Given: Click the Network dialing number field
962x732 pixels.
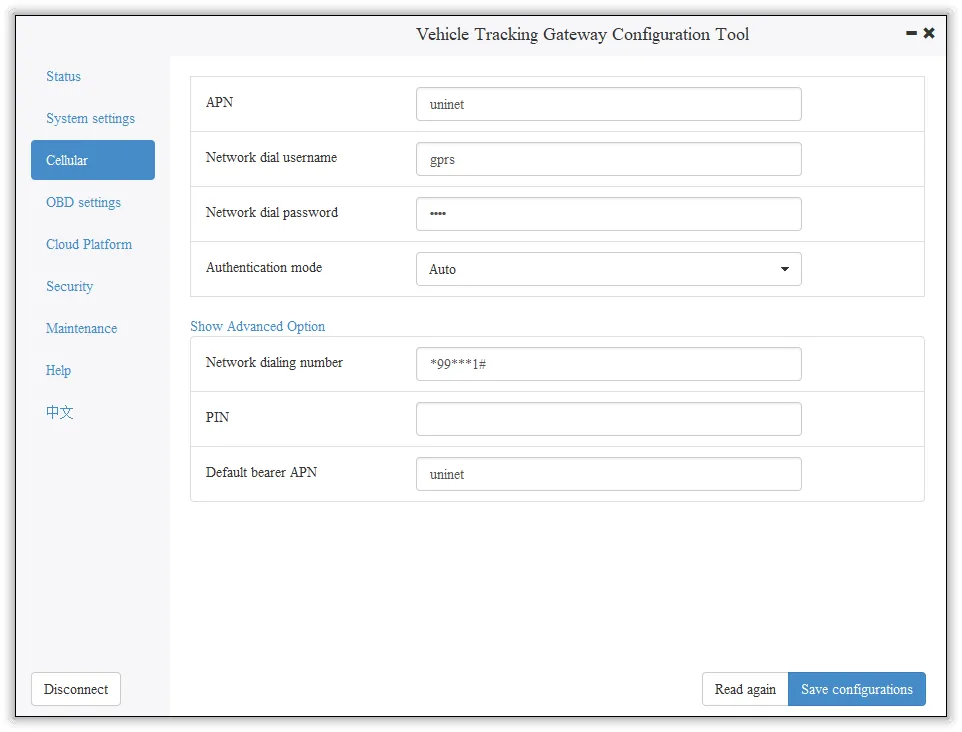Looking at the screenshot, I should click(x=609, y=364).
